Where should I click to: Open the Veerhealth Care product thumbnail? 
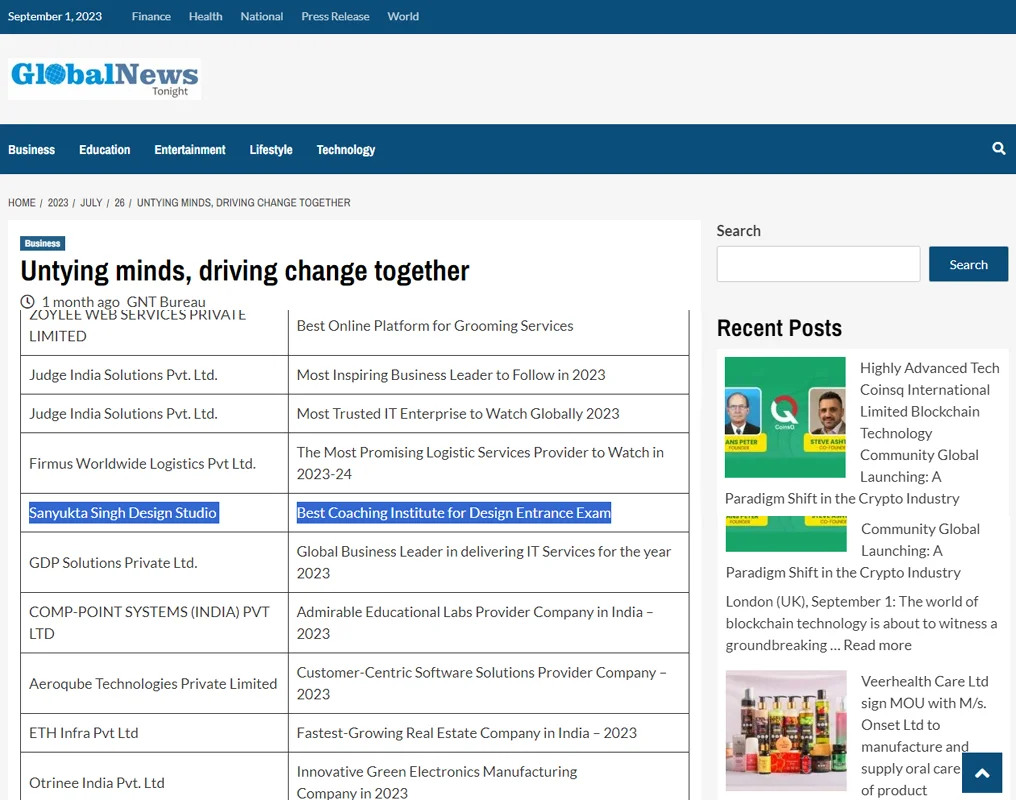[785, 730]
